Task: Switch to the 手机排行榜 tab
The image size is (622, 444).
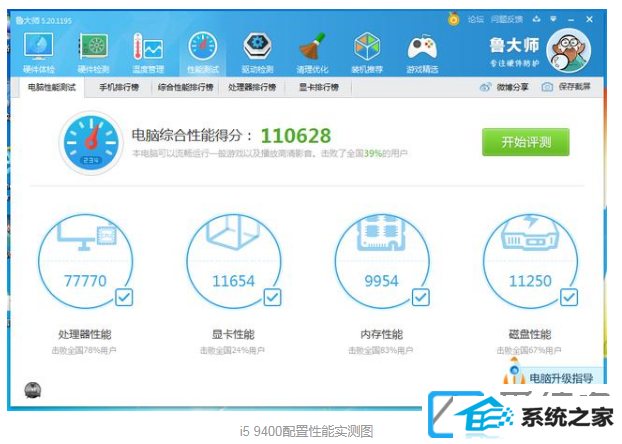Action: pyautogui.click(x=119, y=87)
